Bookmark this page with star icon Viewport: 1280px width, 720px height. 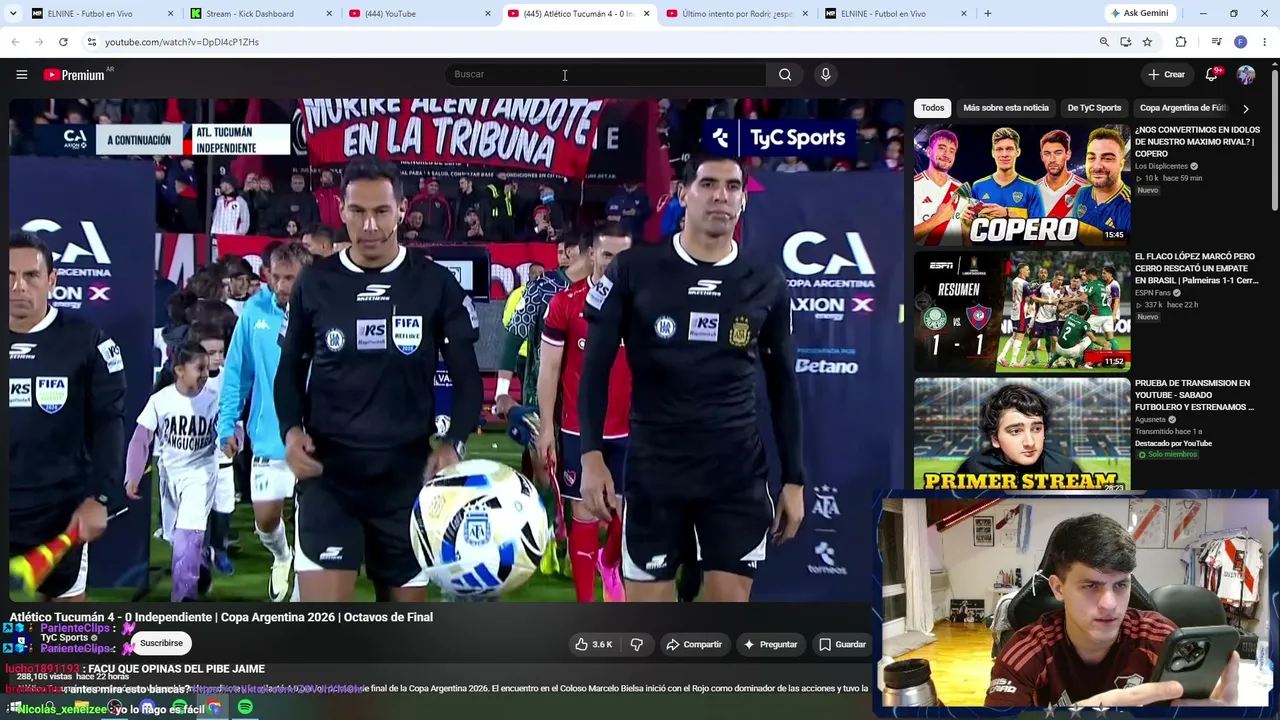click(x=1147, y=42)
